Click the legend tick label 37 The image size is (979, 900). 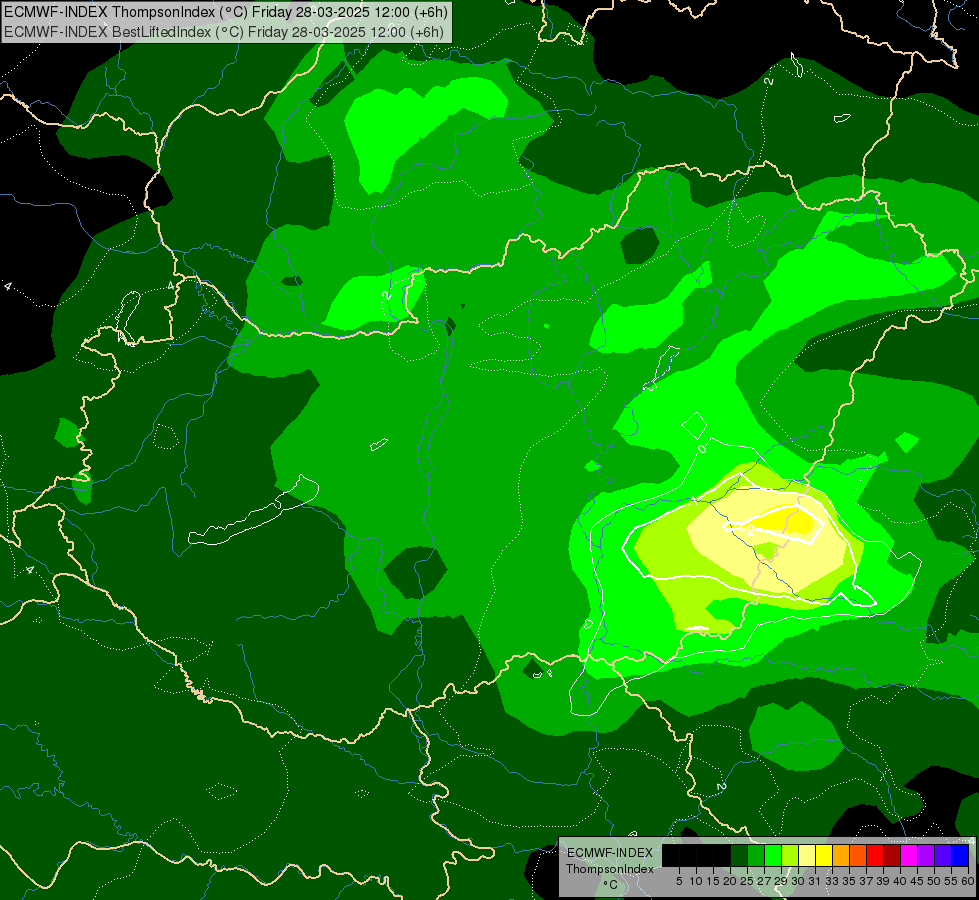[x=867, y=881]
